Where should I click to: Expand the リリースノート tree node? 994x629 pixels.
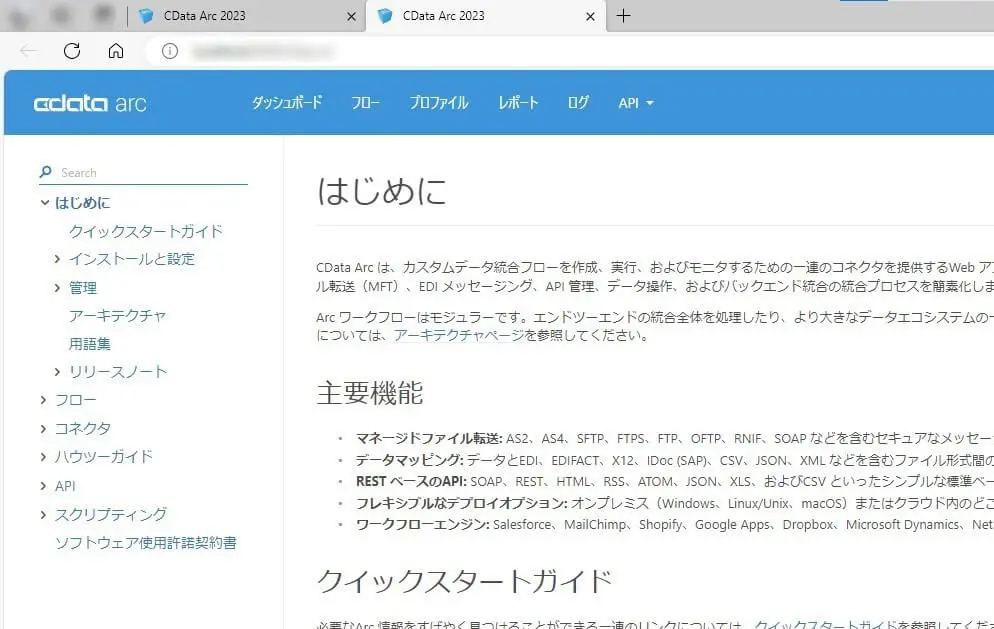point(57,372)
